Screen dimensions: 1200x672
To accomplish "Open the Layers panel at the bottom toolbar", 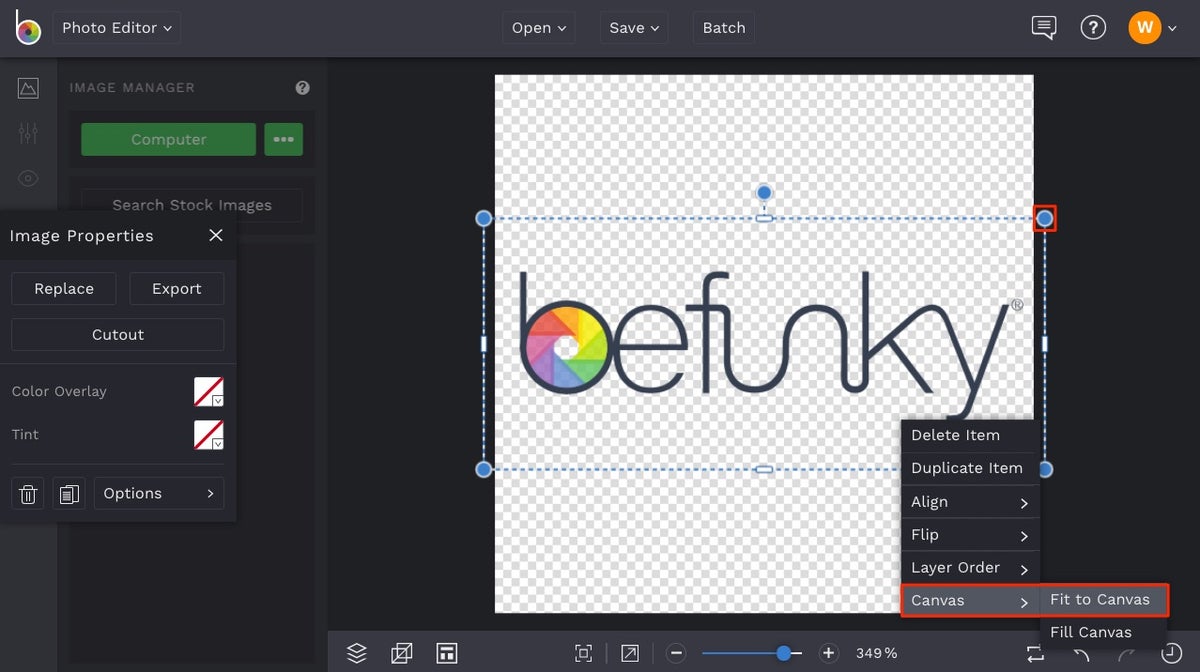I will point(356,652).
